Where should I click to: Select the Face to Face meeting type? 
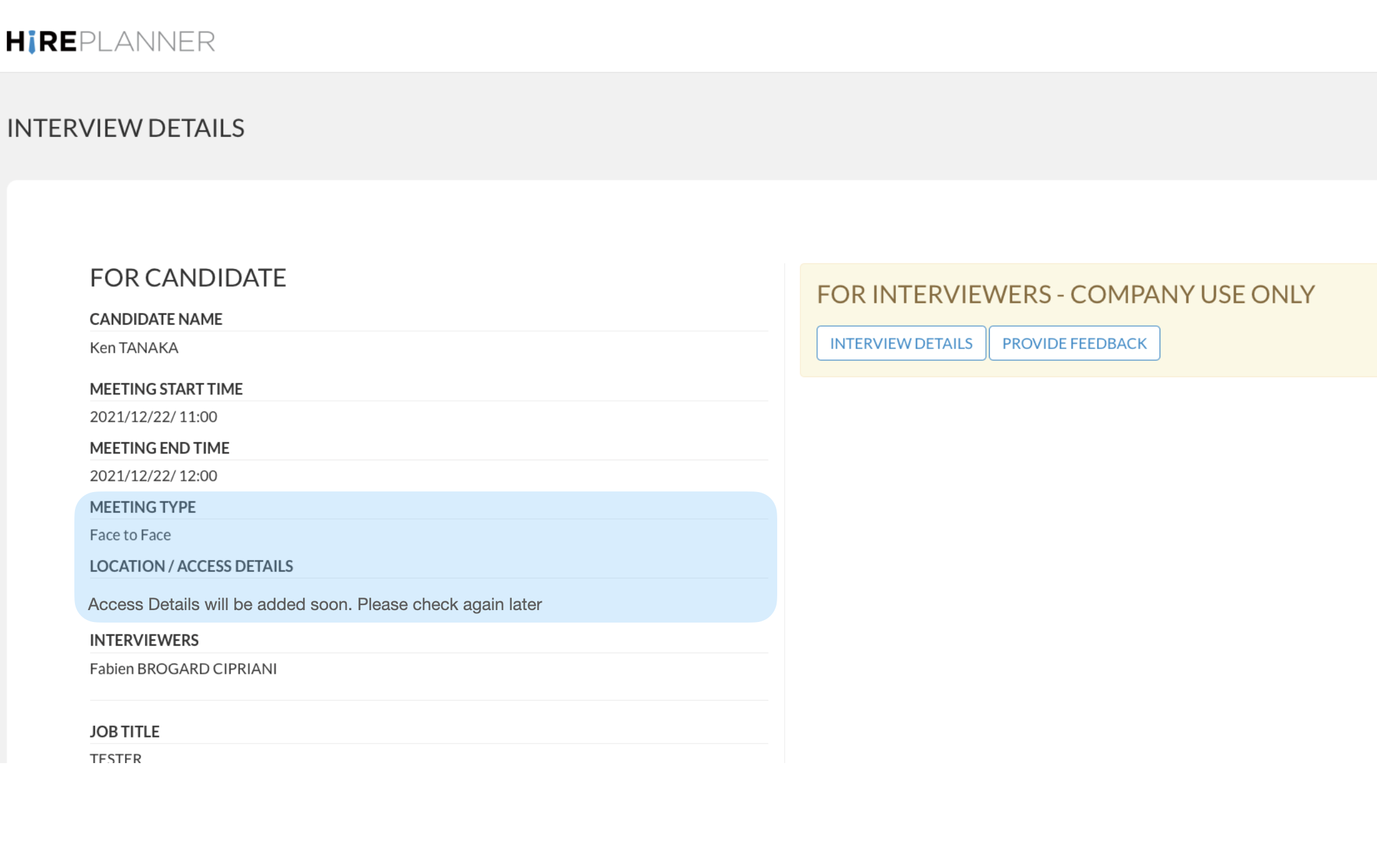(x=130, y=535)
